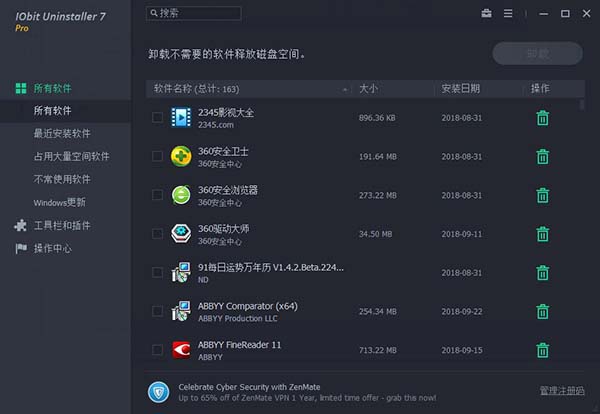Click trash icon for ABBYY FineReader 11
This screenshot has height=414, width=600.
pos(543,350)
